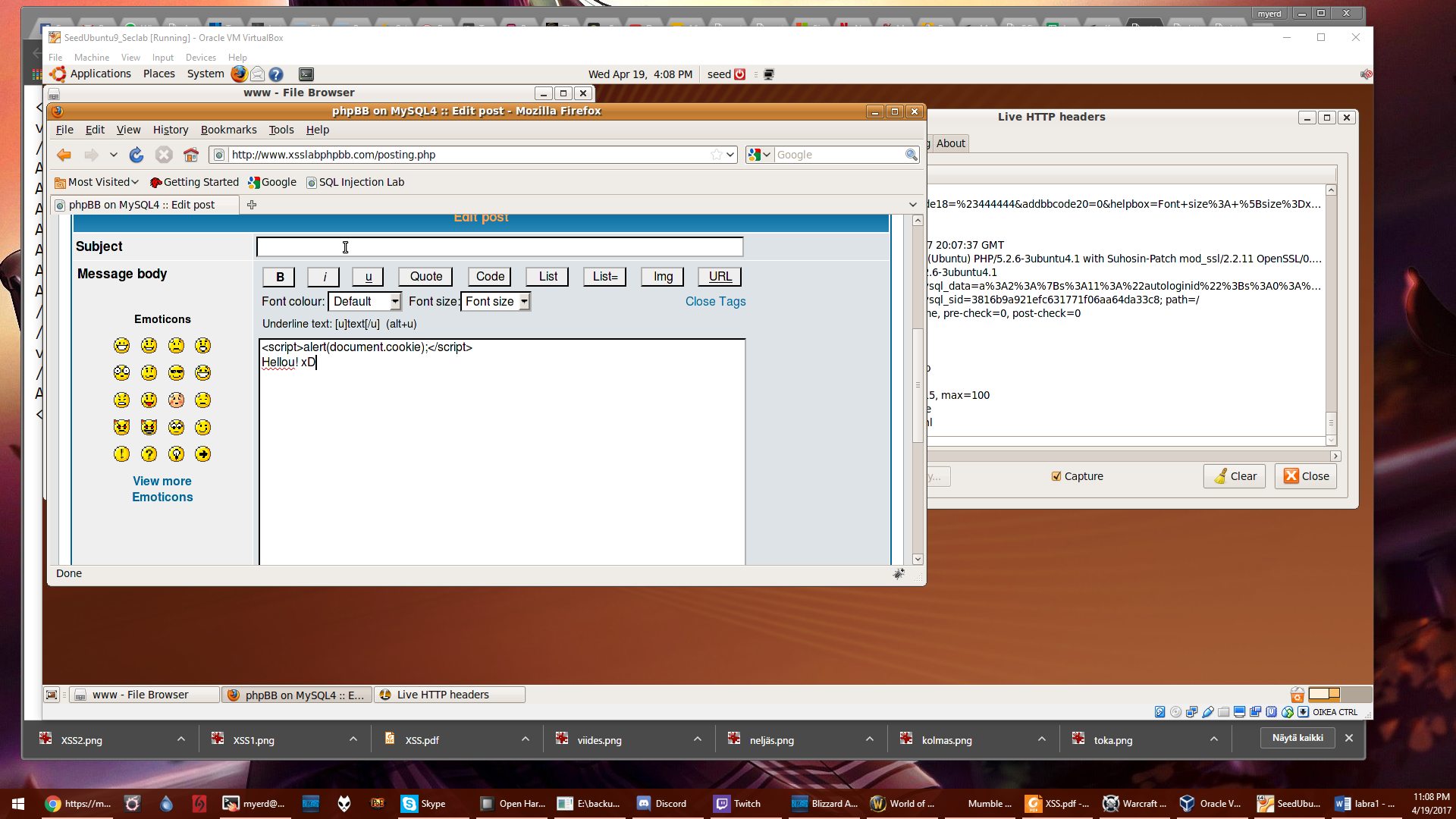Open the Bookmarks menu

(x=228, y=130)
